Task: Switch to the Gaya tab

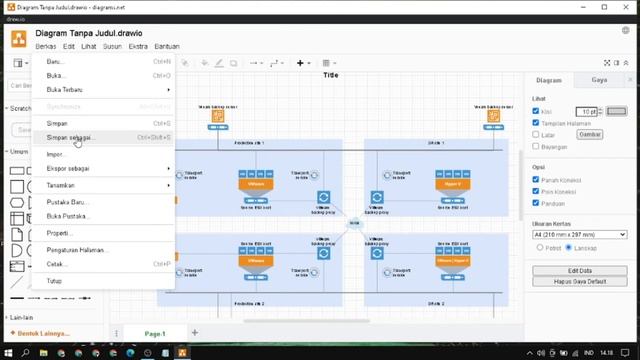Action: 599,80
